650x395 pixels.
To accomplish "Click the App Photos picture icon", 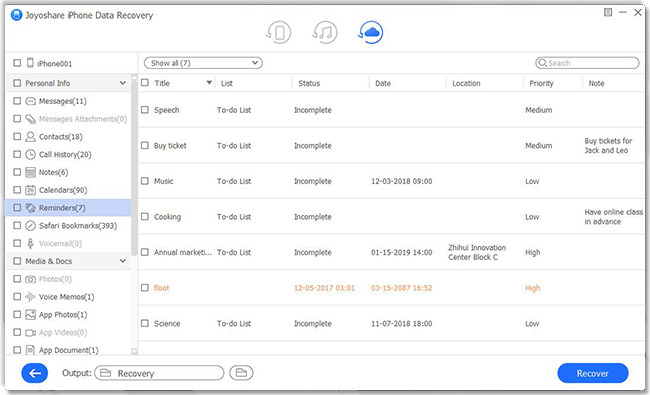I will click(x=31, y=315).
